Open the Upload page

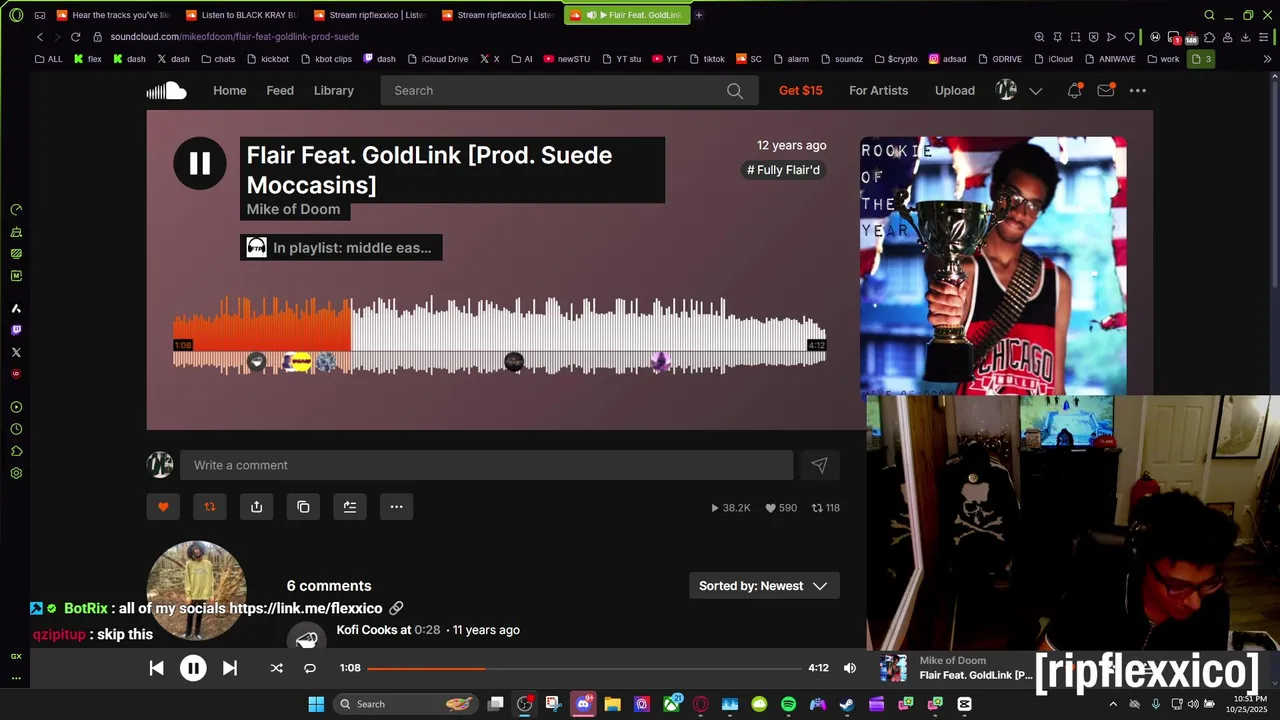point(955,91)
